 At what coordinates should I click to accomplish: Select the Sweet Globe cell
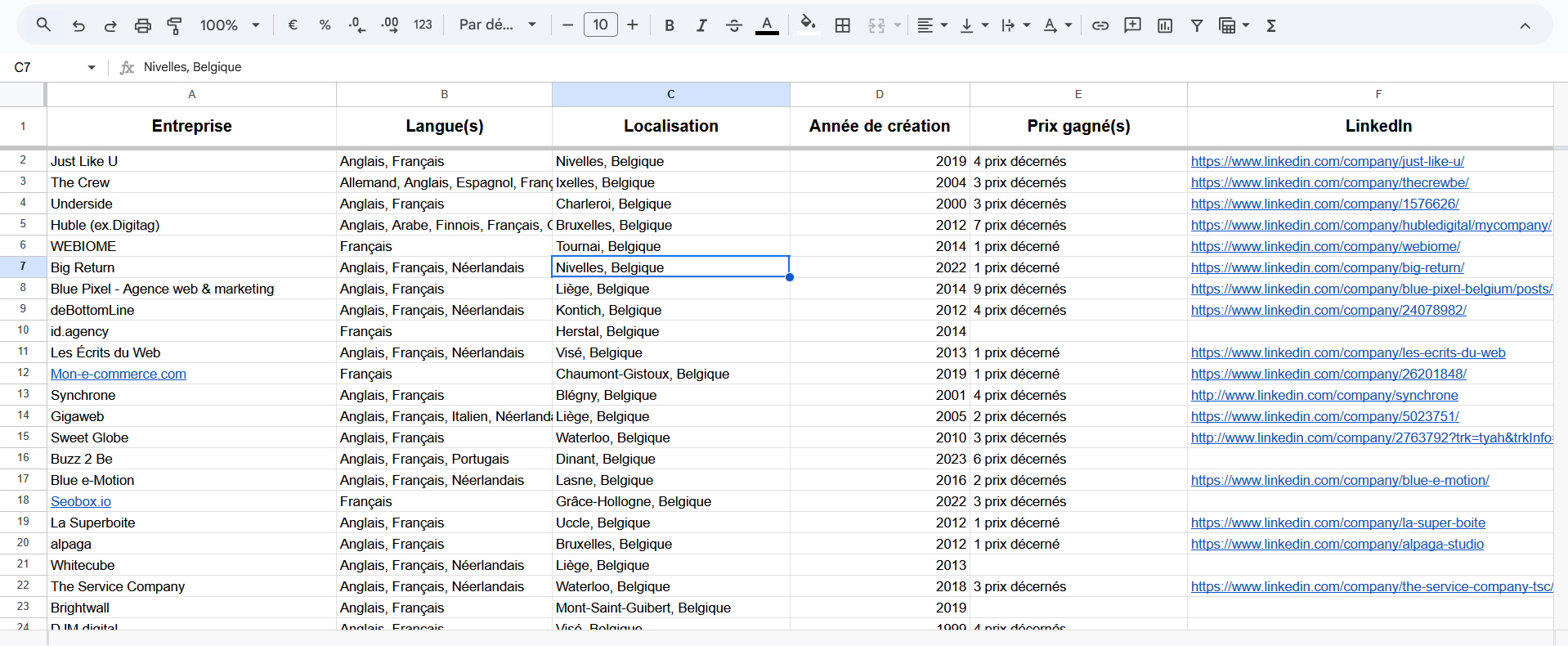[x=192, y=437]
